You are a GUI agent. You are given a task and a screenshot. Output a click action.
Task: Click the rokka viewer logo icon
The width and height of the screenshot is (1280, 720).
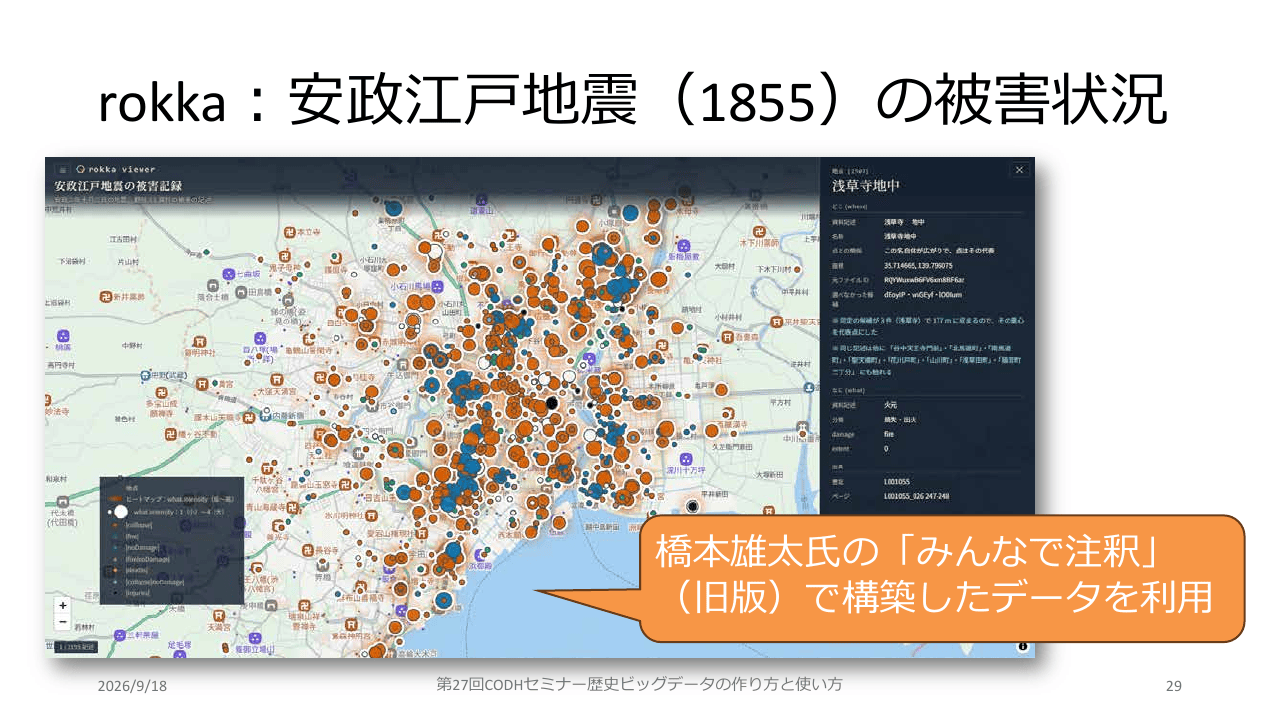click(x=81, y=170)
